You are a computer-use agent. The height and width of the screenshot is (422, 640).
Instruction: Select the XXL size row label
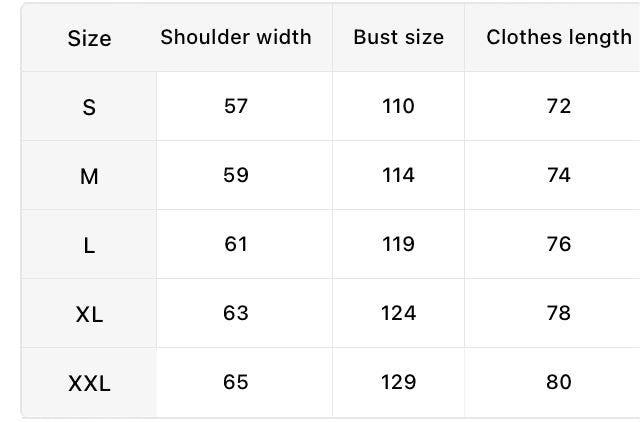89,384
